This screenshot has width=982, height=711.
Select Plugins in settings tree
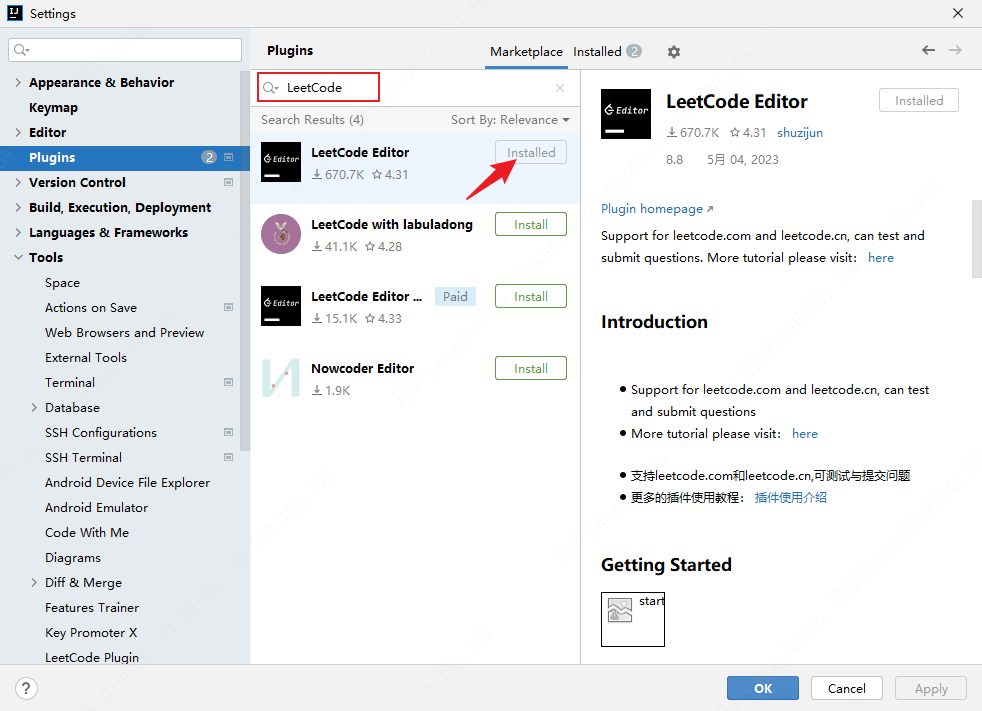tap(125, 157)
